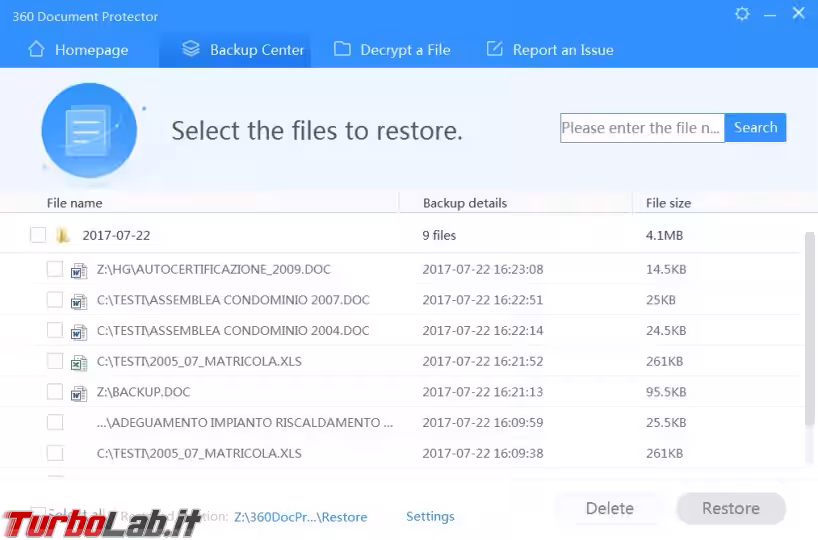Image resolution: width=818 pixels, height=540 pixels.
Task: Click the 25.5KB file size
Action: (x=666, y=423)
